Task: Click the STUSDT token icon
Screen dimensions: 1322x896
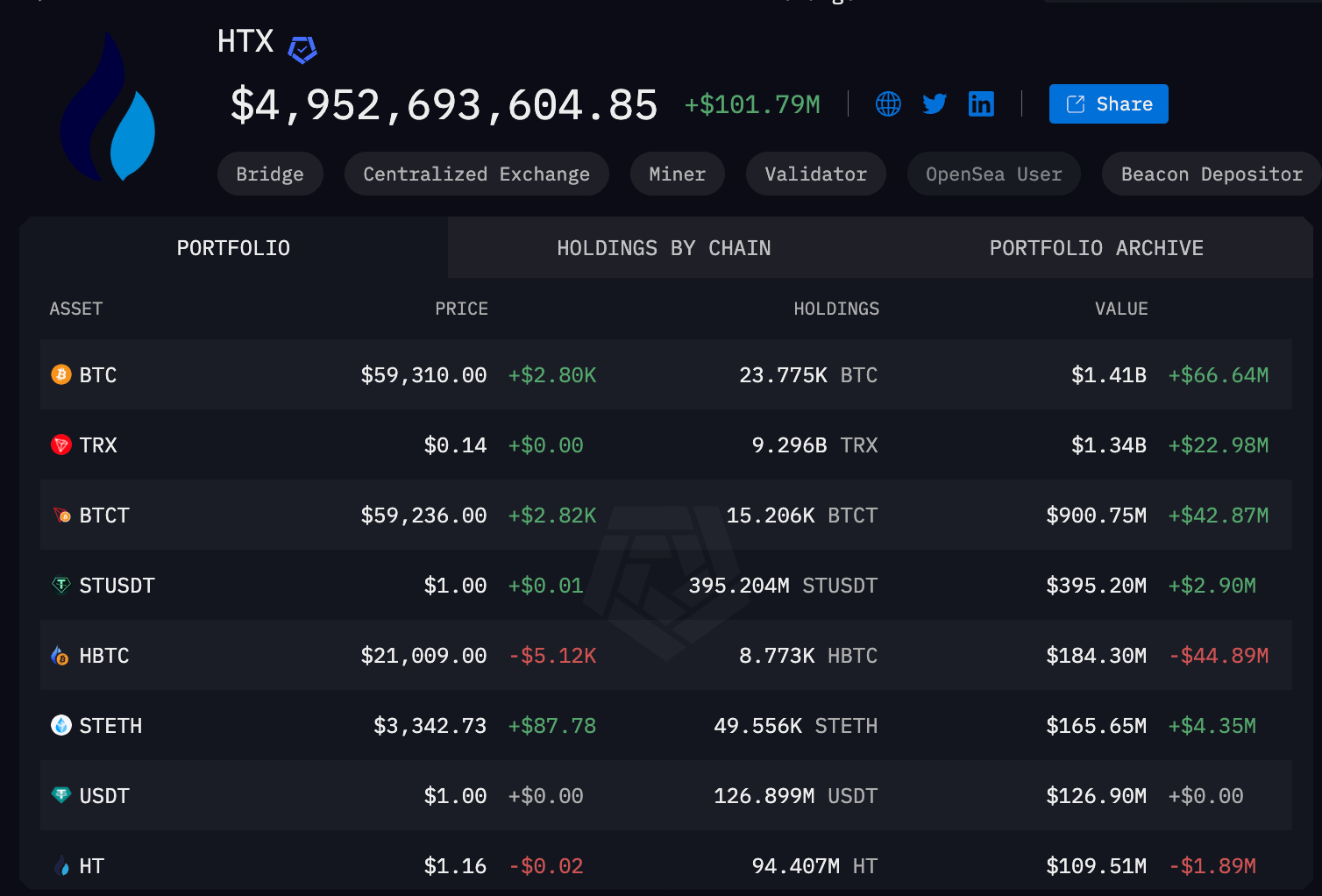Action: click(61, 586)
